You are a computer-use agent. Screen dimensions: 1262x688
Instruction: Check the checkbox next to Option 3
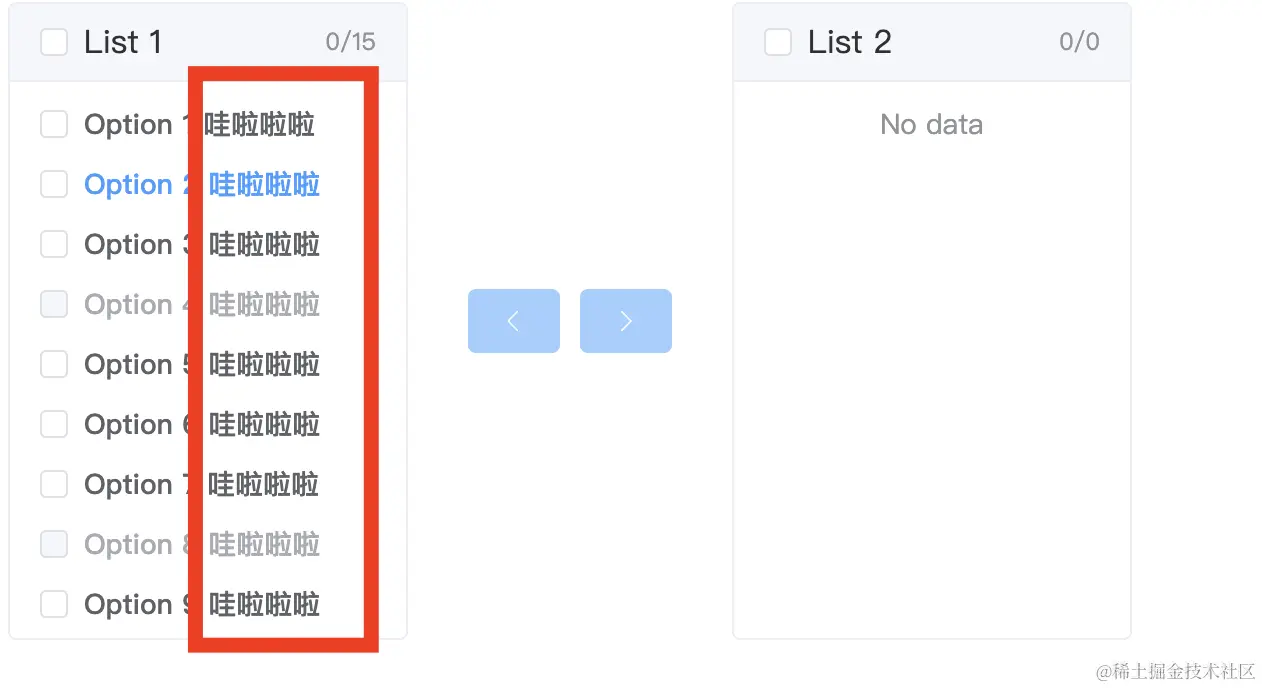pyautogui.click(x=54, y=244)
